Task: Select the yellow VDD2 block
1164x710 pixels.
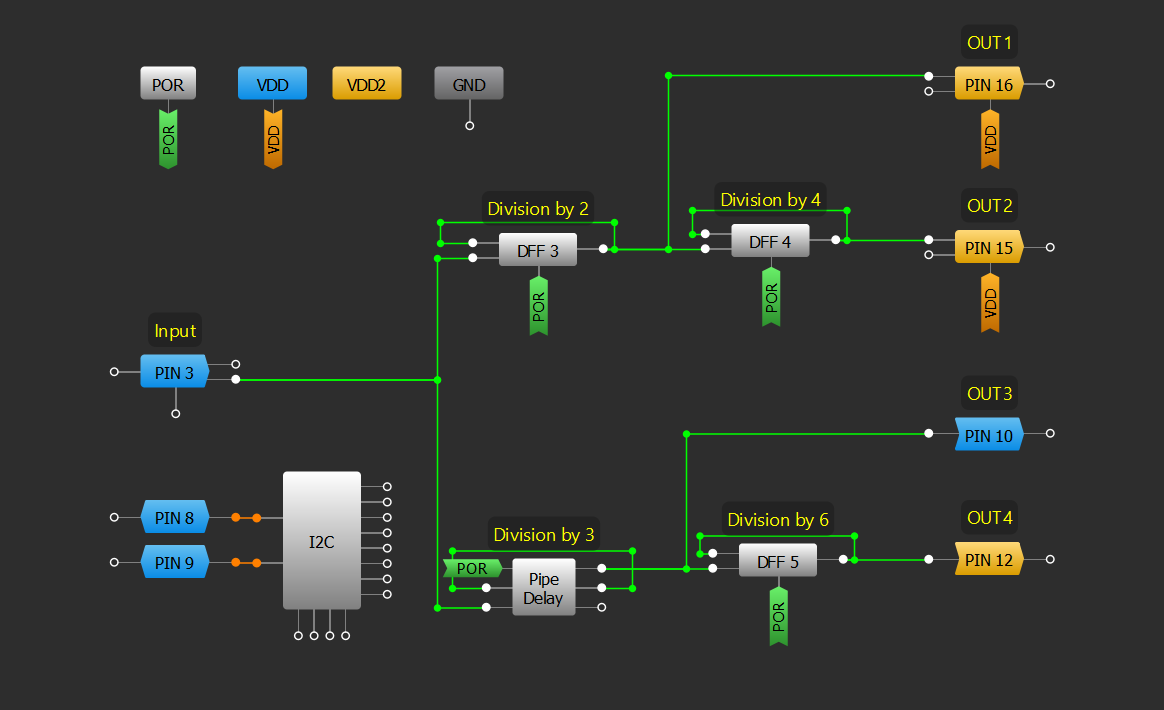Action: pos(366,85)
